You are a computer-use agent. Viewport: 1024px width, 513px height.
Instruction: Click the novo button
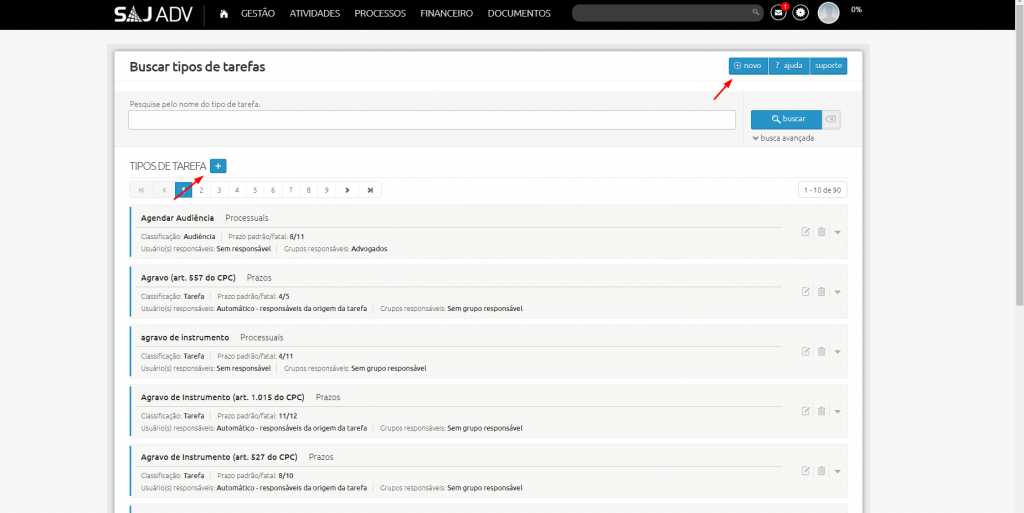[x=748, y=66]
